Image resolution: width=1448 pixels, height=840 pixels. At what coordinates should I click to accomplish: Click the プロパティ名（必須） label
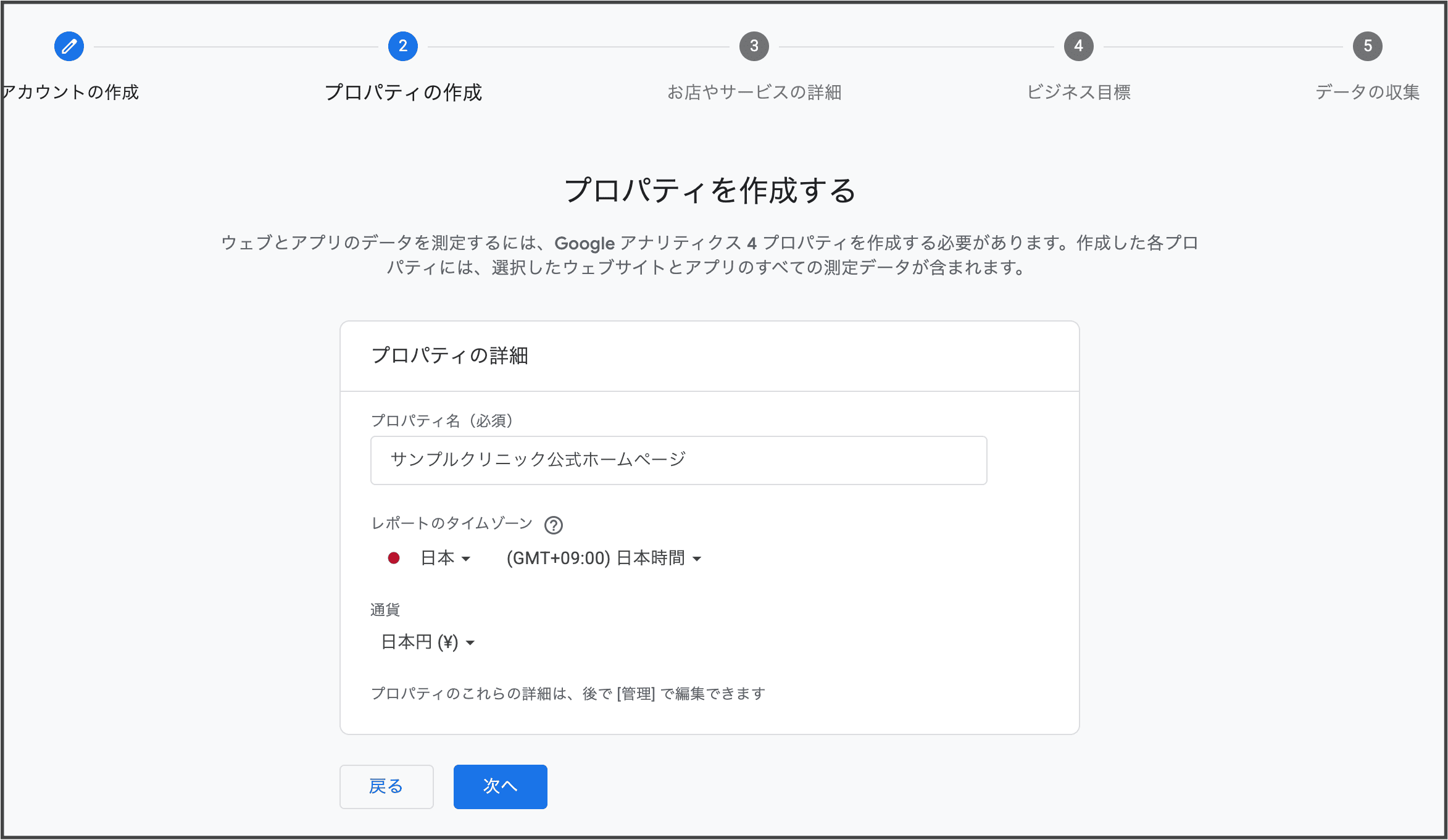[442, 421]
